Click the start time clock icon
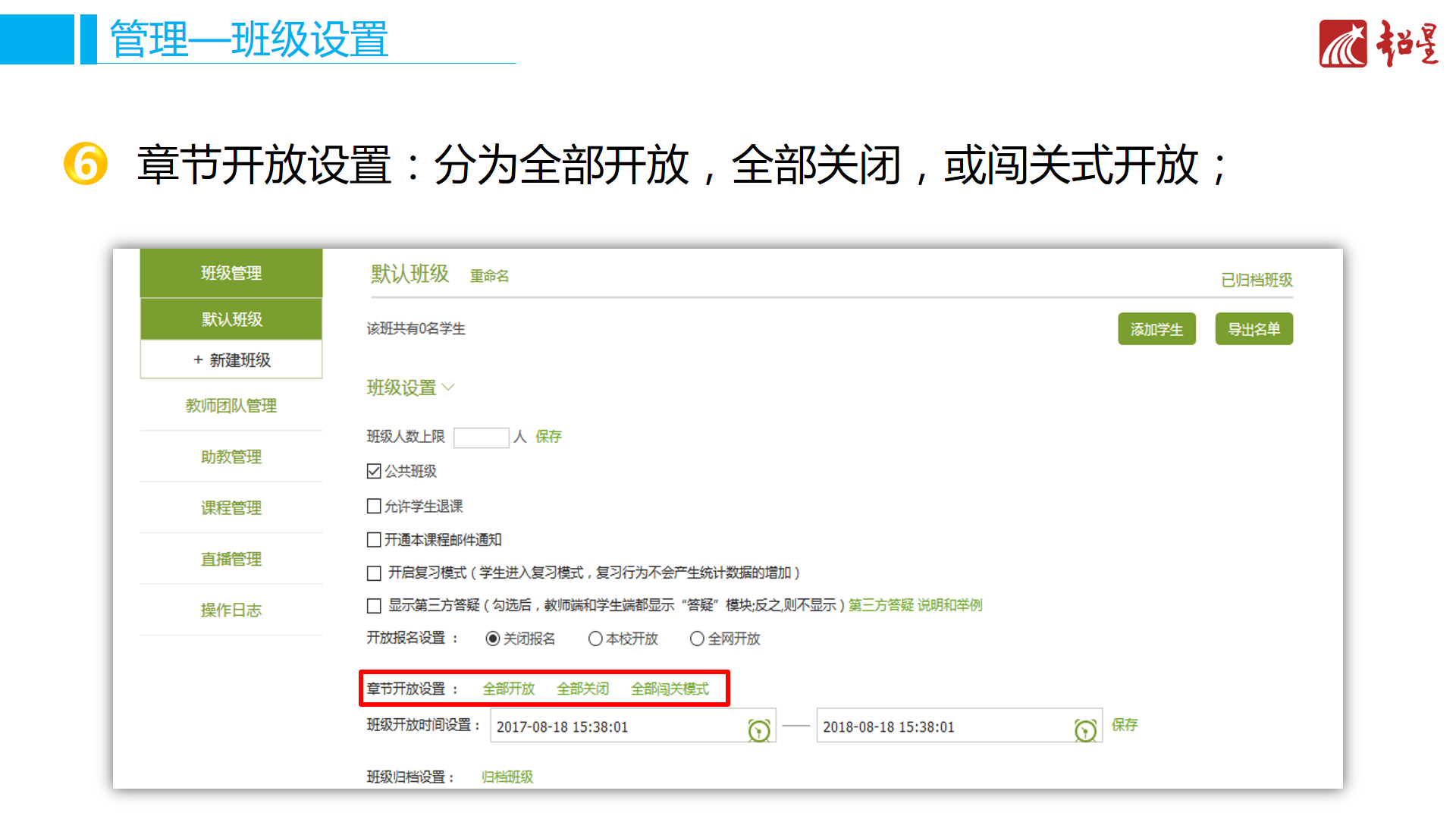1456x819 pixels. point(758,730)
